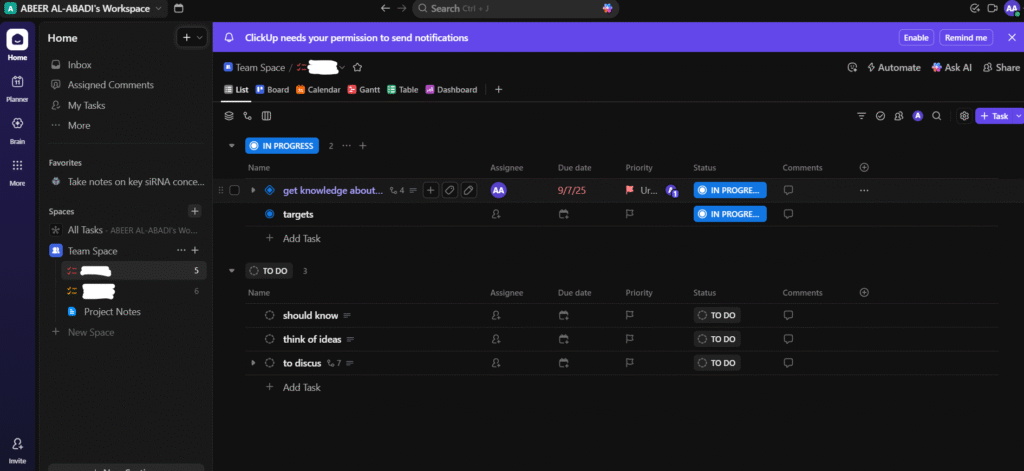The height and width of the screenshot is (471, 1024).
Task: Tick the checkbox beside 'get knowledge about' task
Action: click(x=234, y=190)
